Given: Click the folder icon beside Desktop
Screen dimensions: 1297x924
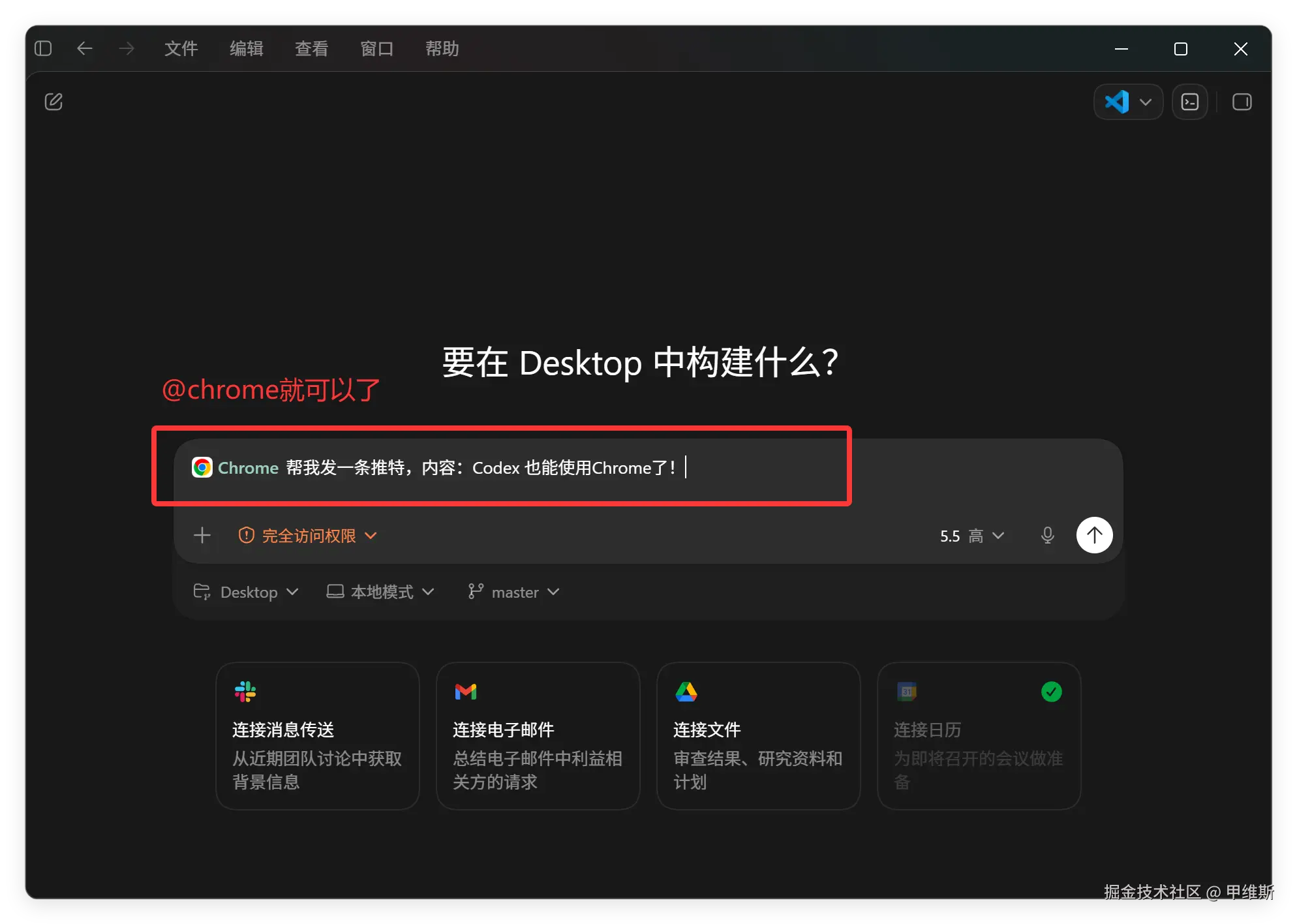Looking at the screenshot, I should [x=202, y=592].
